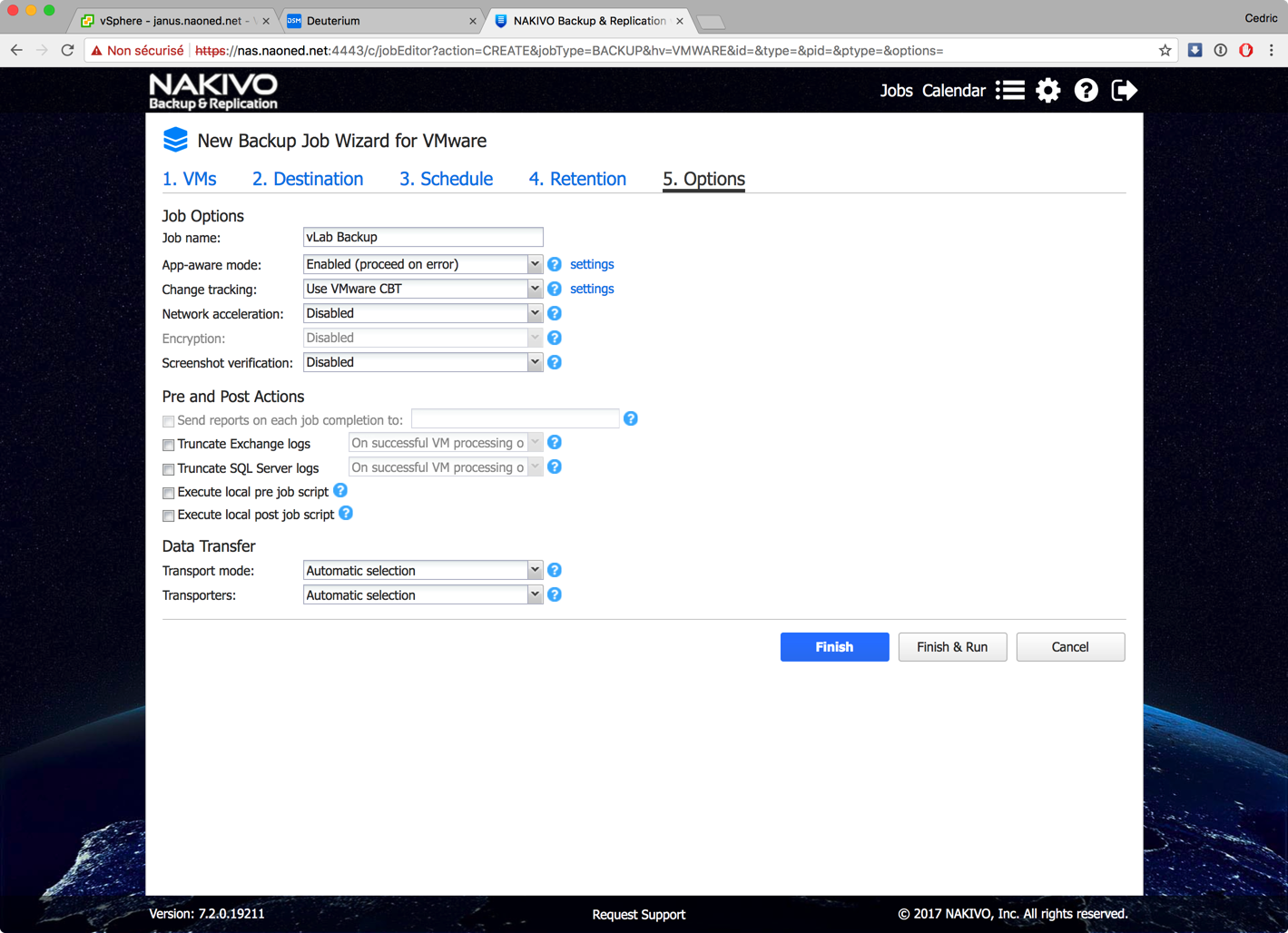Image resolution: width=1288 pixels, height=933 pixels.
Task: Go to the 3. Schedule wizard step
Action: click(x=446, y=179)
